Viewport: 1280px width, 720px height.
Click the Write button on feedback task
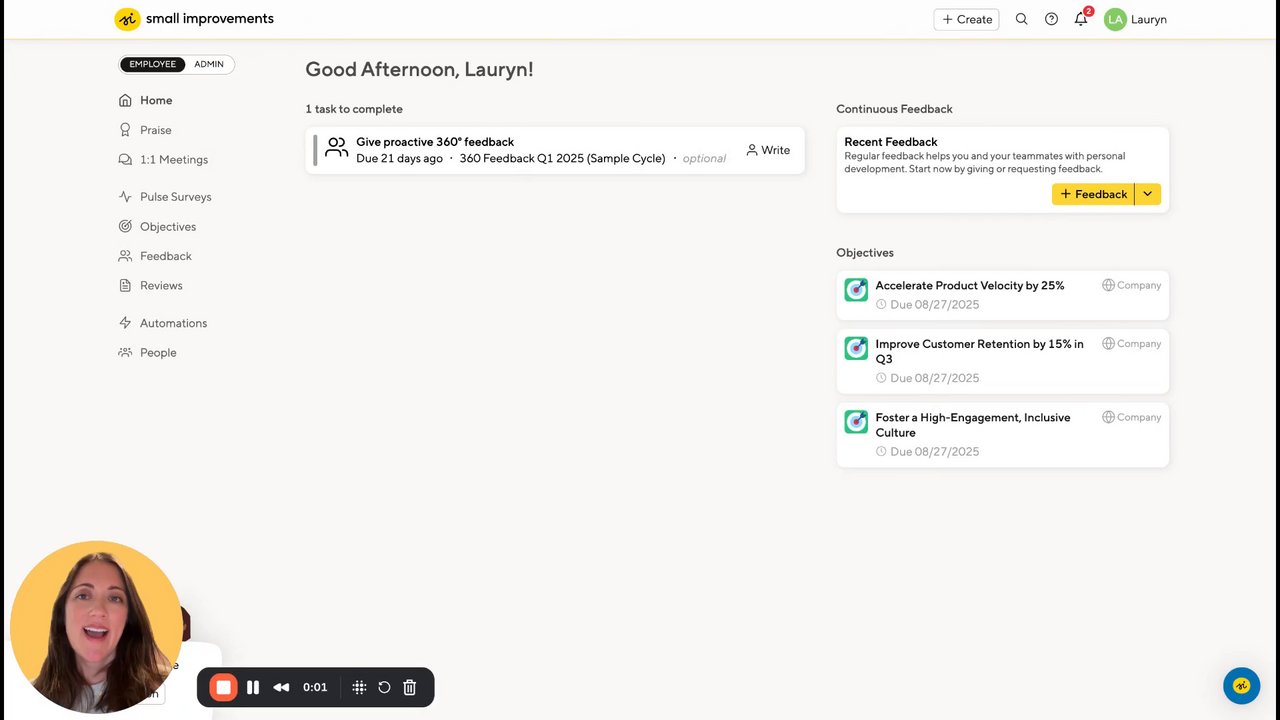pos(768,150)
